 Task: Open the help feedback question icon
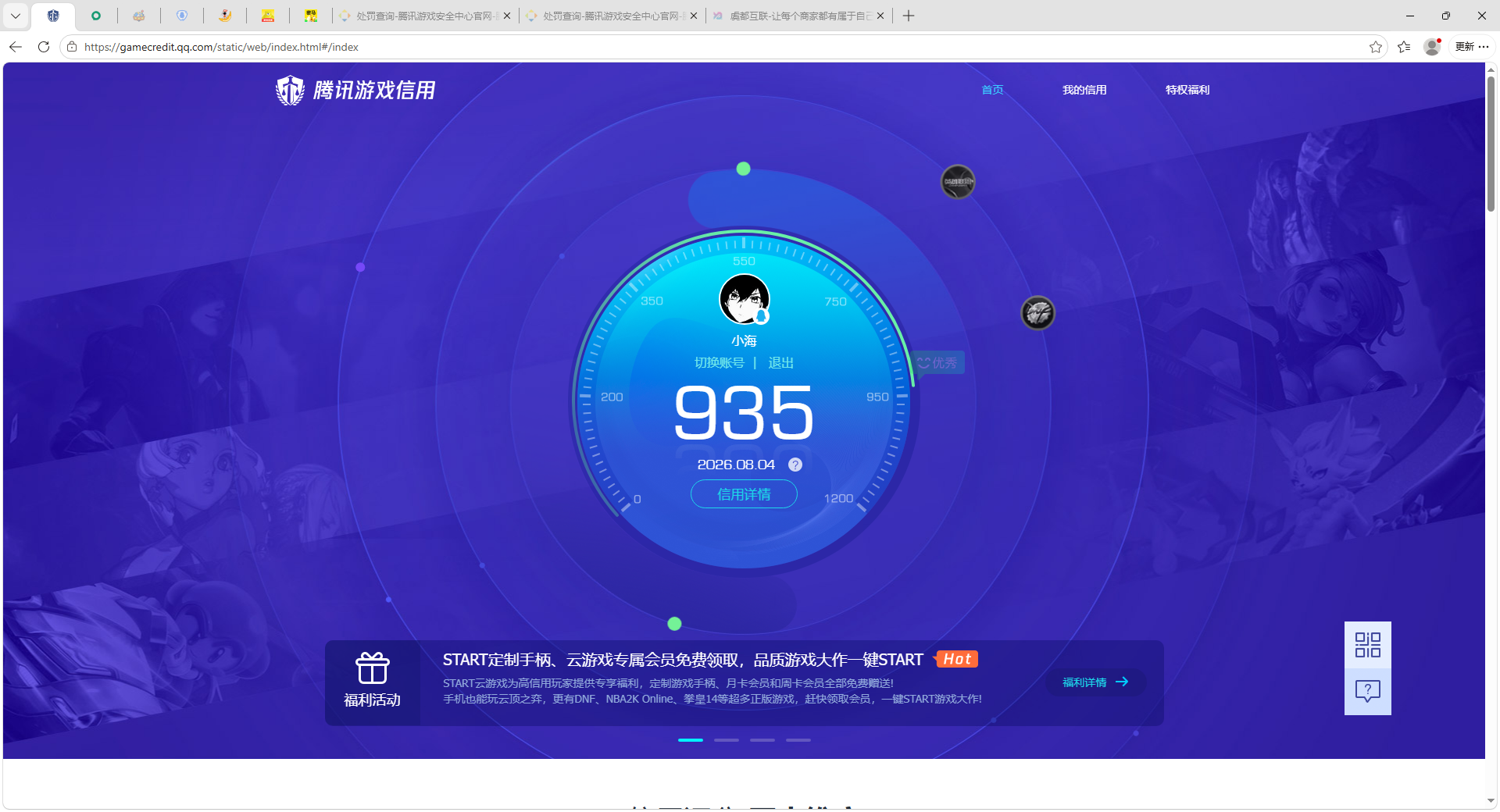tap(1368, 692)
